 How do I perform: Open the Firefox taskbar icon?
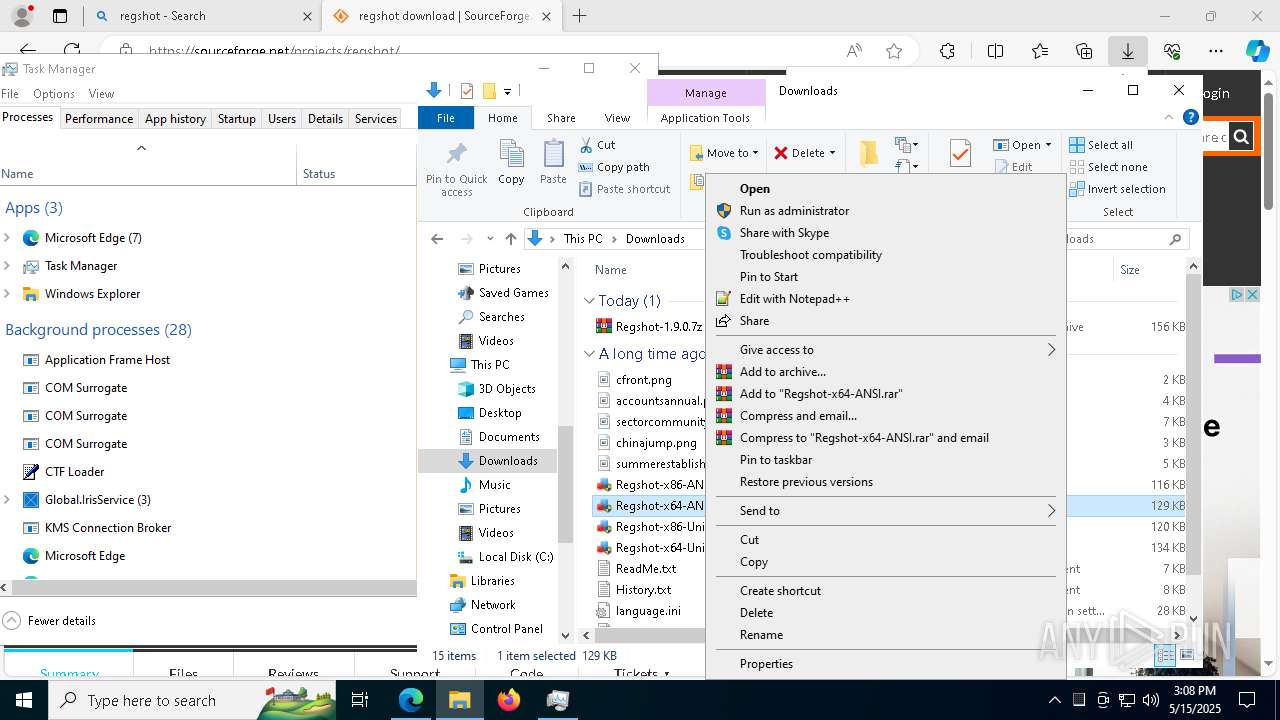click(509, 700)
